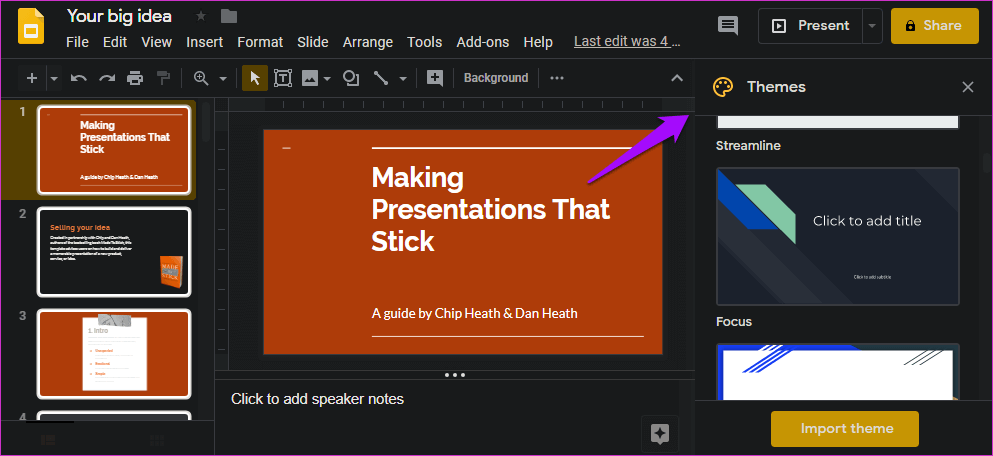Screen dimensions: 993x456
Task: Close the Themes panel
Action: [968, 87]
